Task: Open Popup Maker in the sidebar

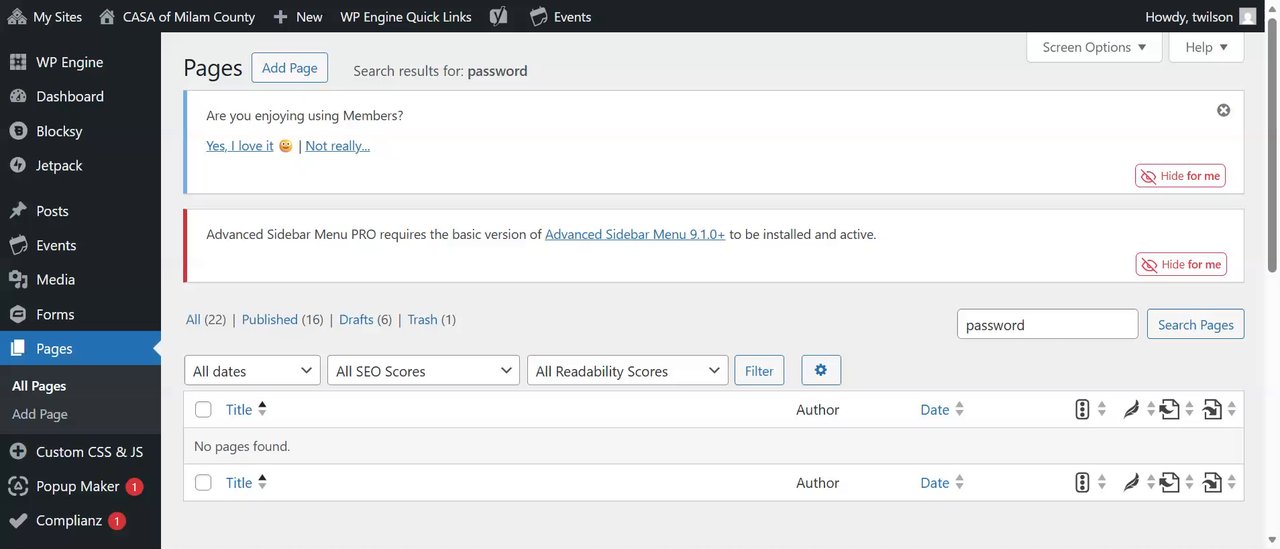Action: pos(77,486)
